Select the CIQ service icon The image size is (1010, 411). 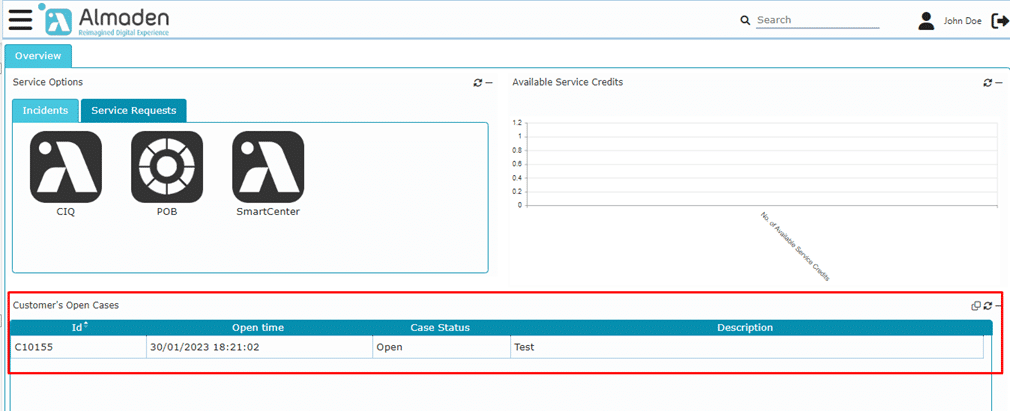[x=66, y=167]
